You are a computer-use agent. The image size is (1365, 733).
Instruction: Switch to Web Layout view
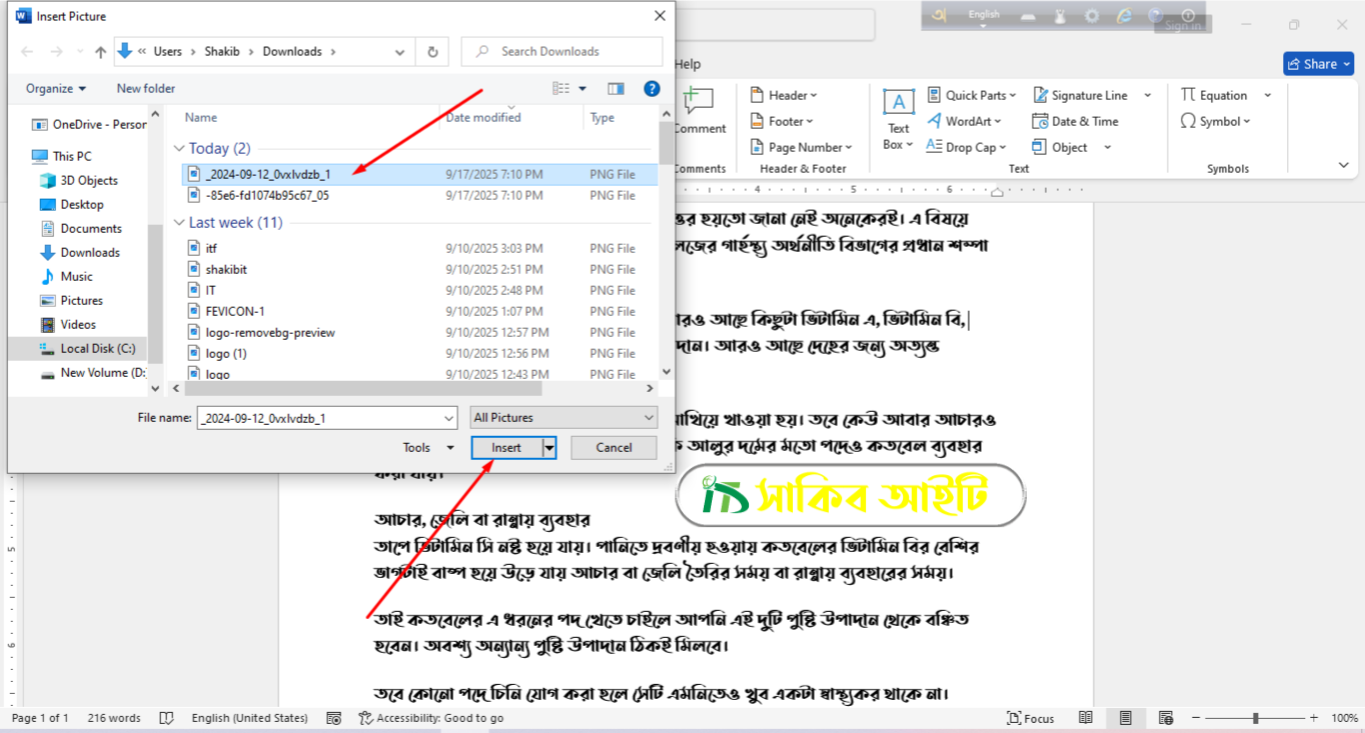[1165, 717]
